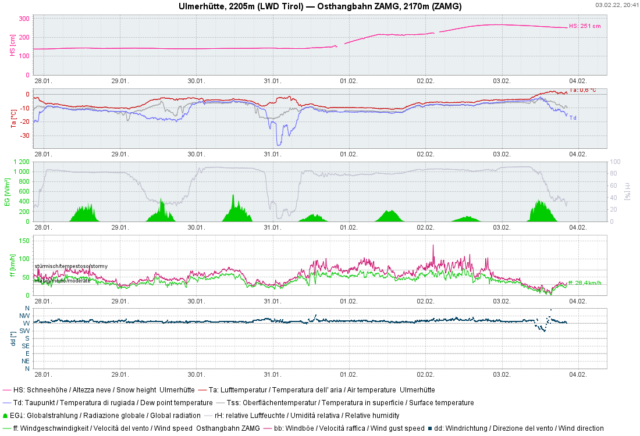Click the 150 tick on the wind speed axis
This screenshot has height=436, width=640.
point(24,241)
